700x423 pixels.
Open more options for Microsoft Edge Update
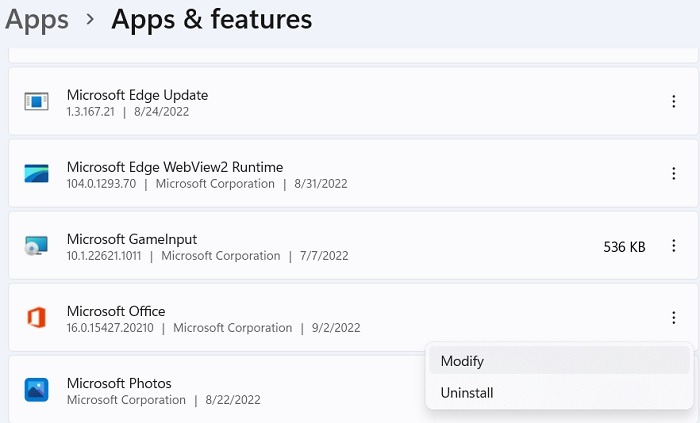(673, 102)
